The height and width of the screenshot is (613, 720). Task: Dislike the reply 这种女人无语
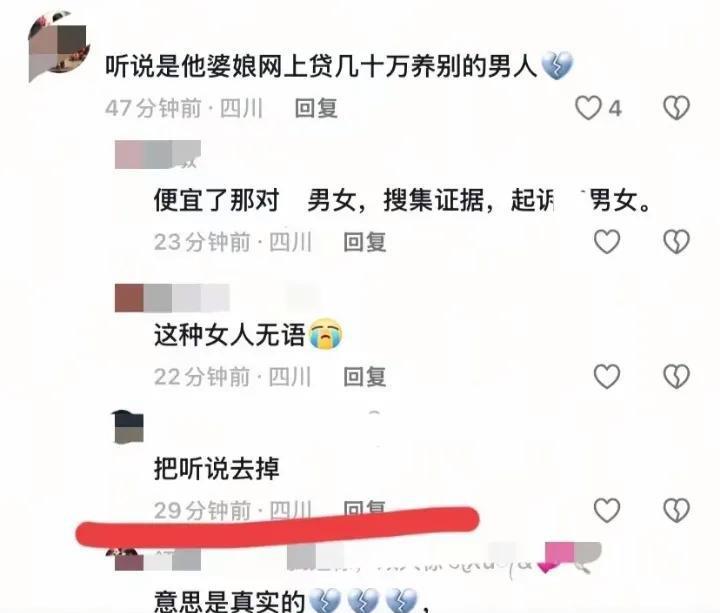tap(676, 376)
